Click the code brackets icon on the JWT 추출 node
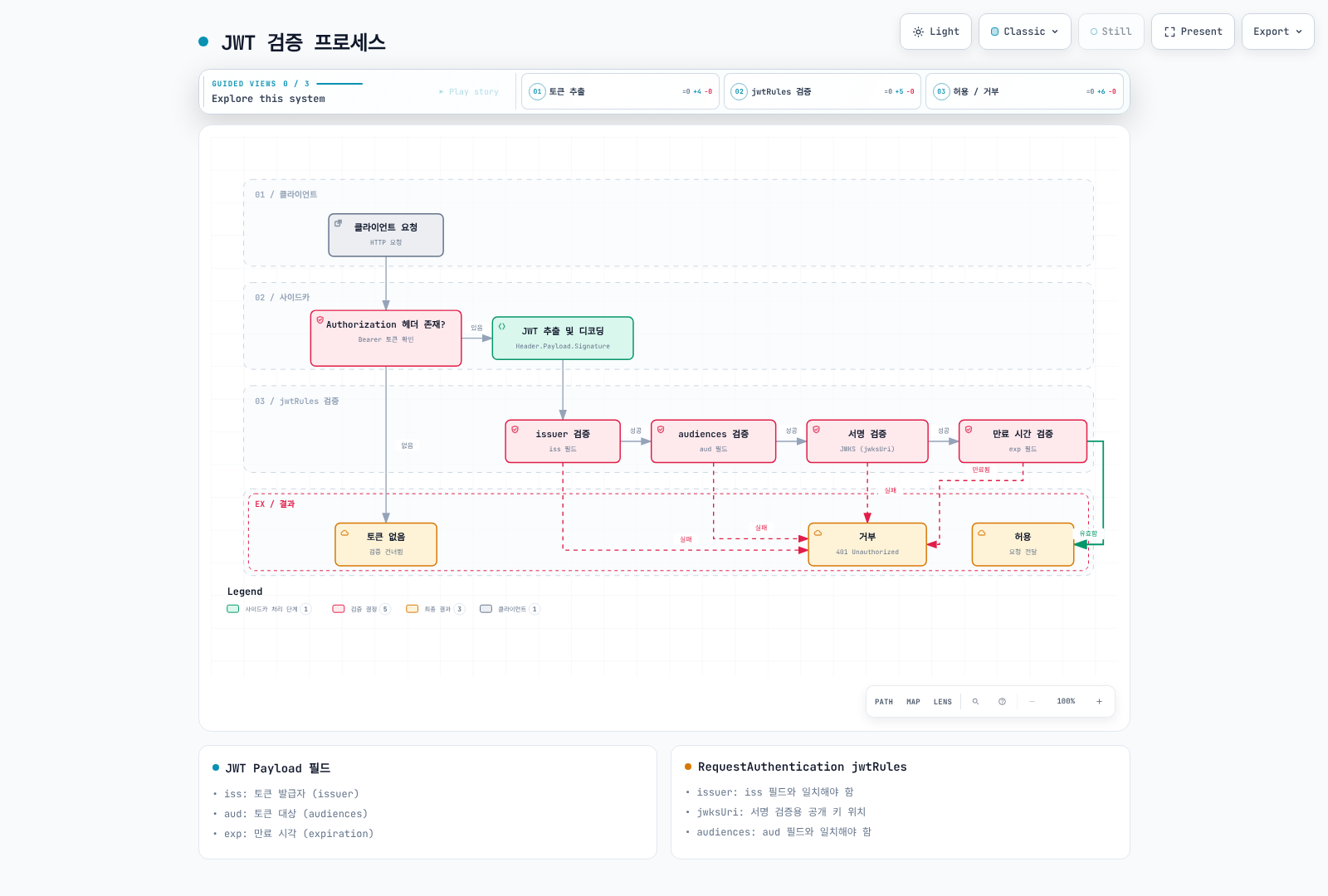 502,327
